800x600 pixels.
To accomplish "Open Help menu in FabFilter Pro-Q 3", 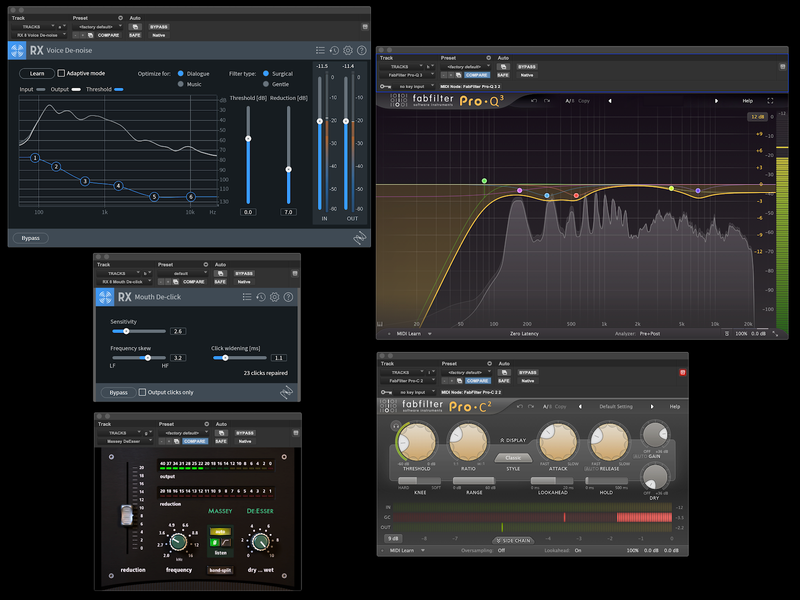I will (x=747, y=101).
